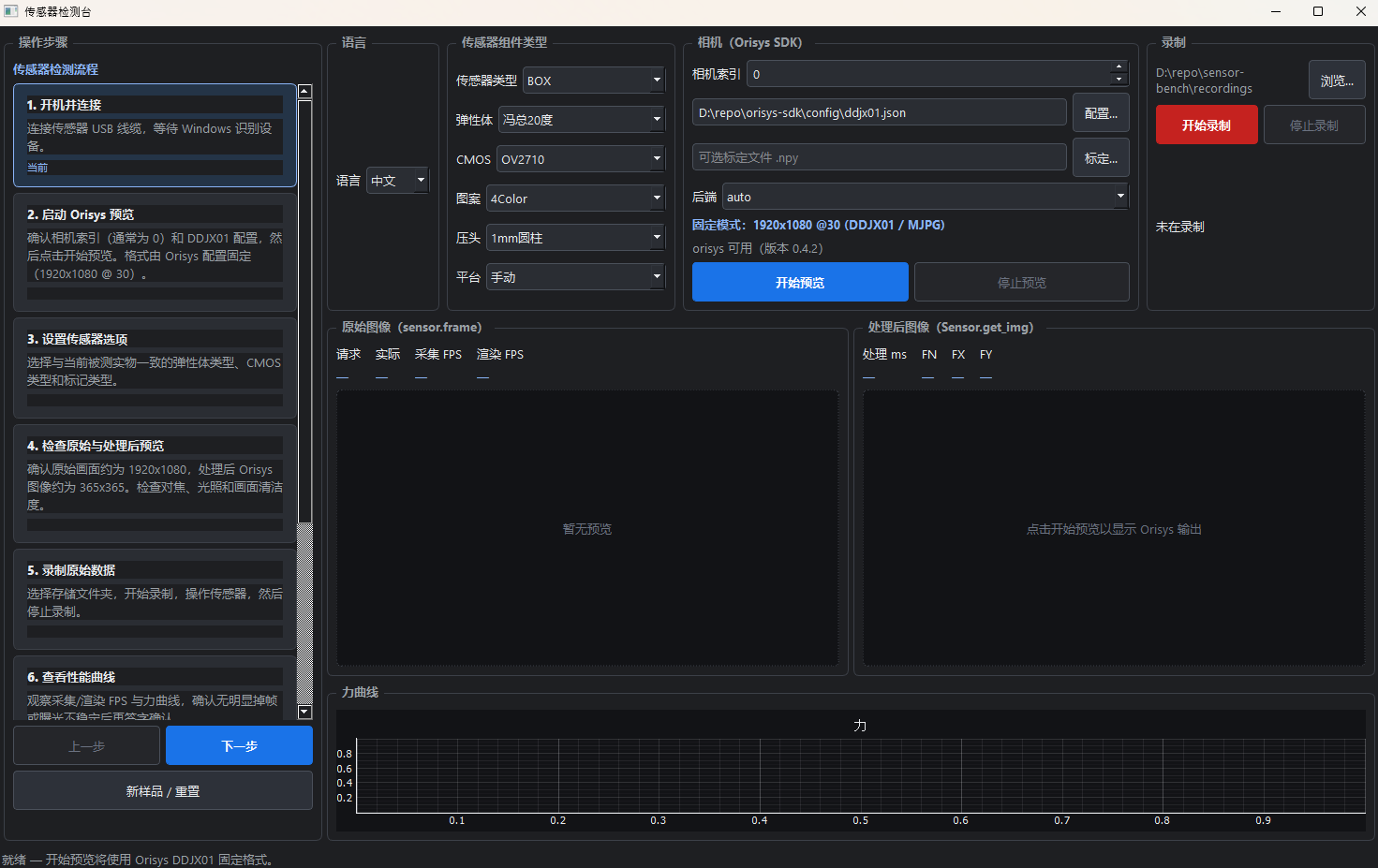1378x868 pixels.
Task: Click the 停止录制 button
Action: [1314, 125]
